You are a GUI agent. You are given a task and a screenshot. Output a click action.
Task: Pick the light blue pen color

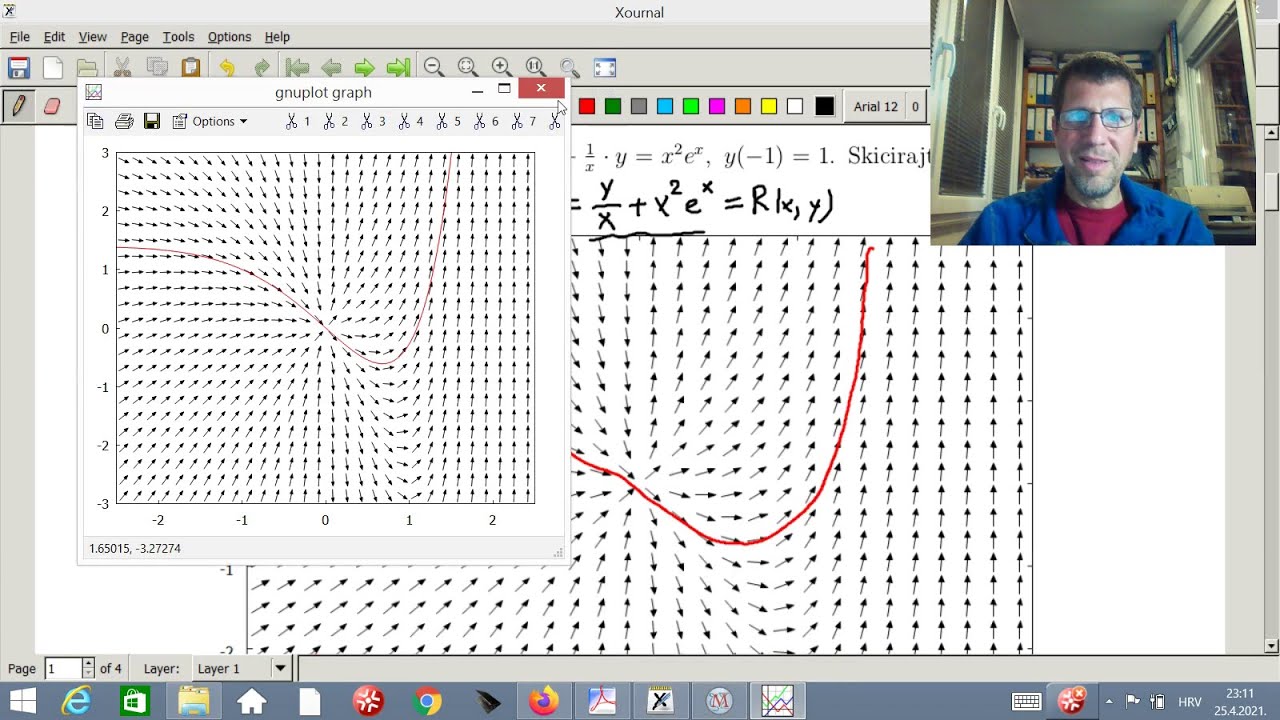[665, 106]
